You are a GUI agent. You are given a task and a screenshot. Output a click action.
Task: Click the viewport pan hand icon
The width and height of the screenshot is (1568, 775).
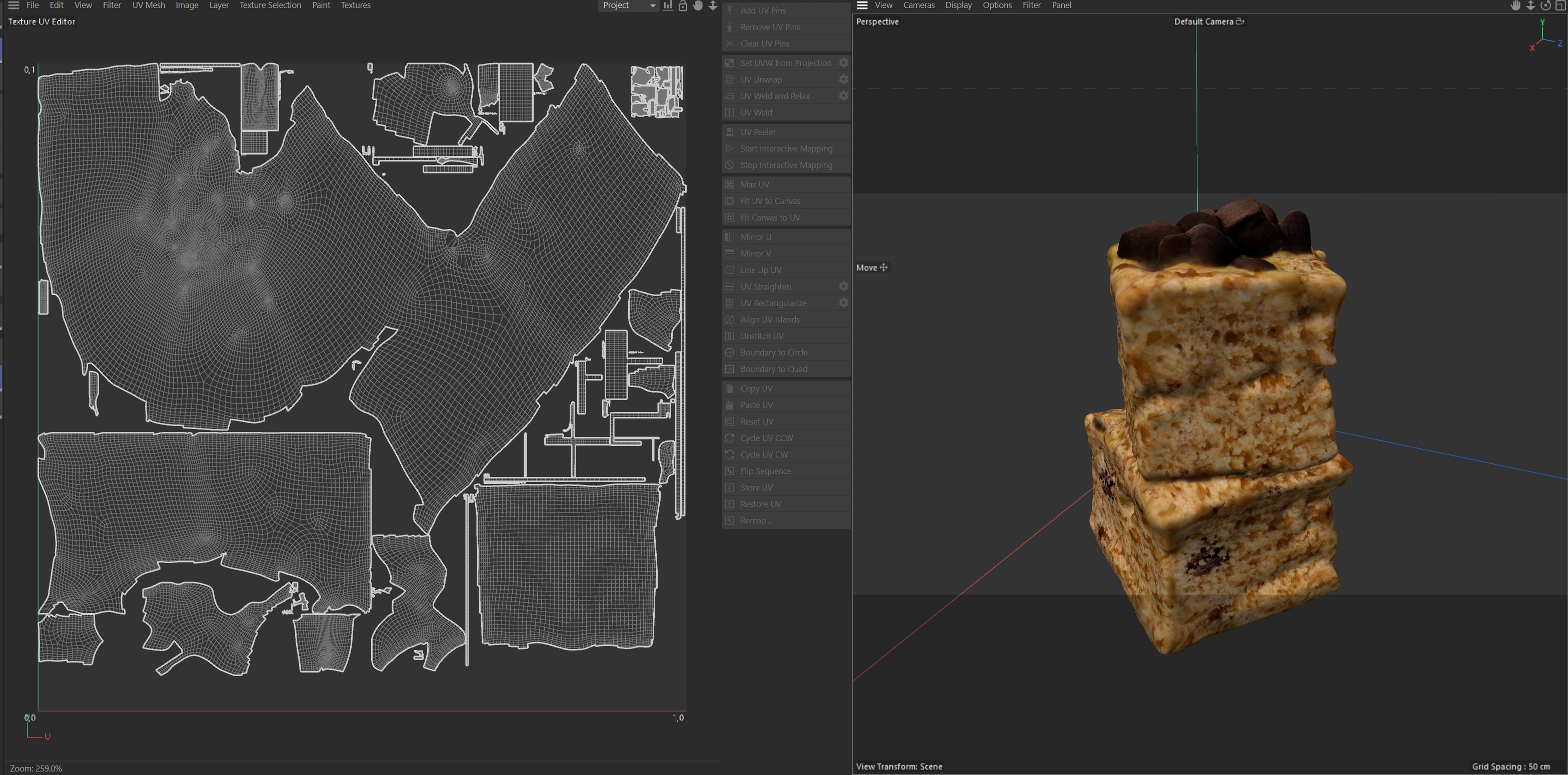[x=1515, y=5]
